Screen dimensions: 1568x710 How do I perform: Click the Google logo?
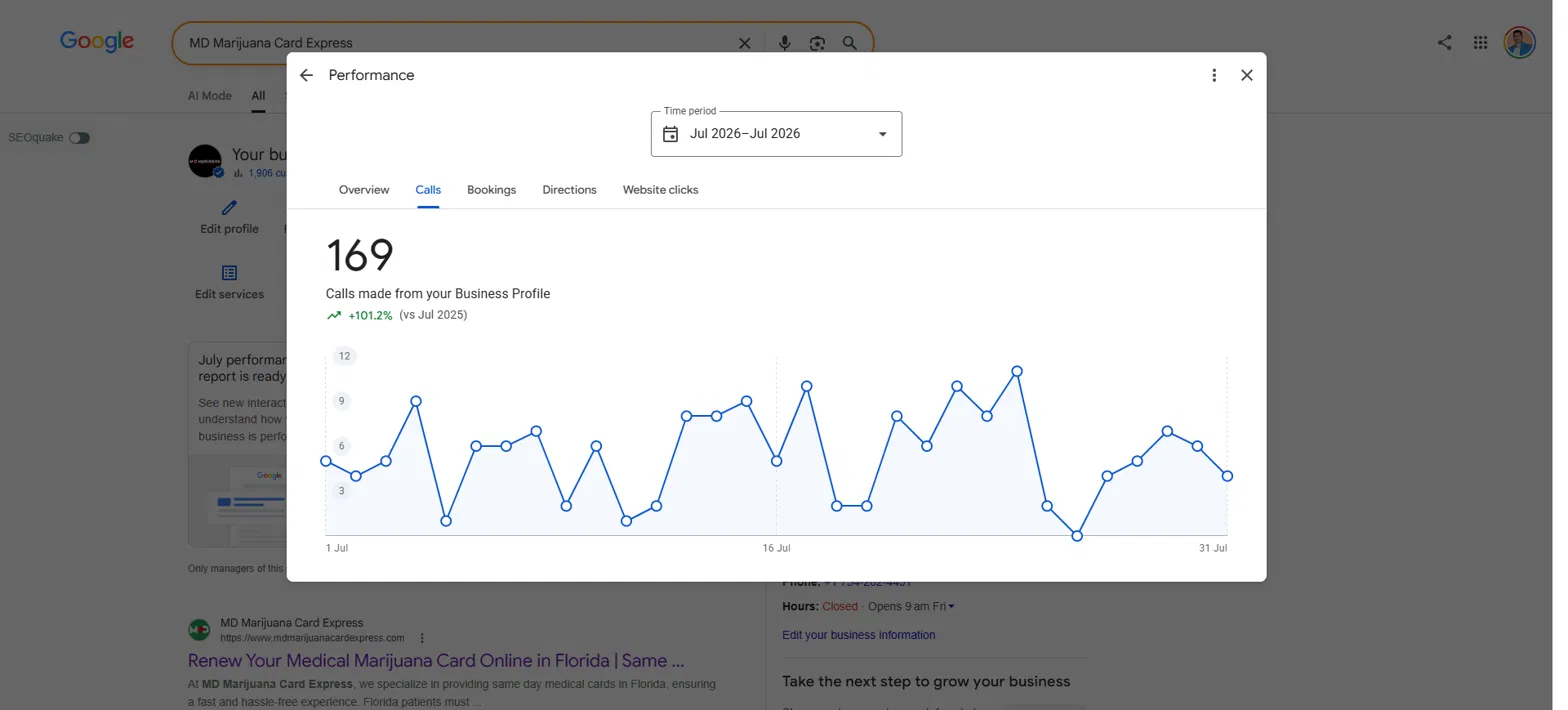pos(97,41)
